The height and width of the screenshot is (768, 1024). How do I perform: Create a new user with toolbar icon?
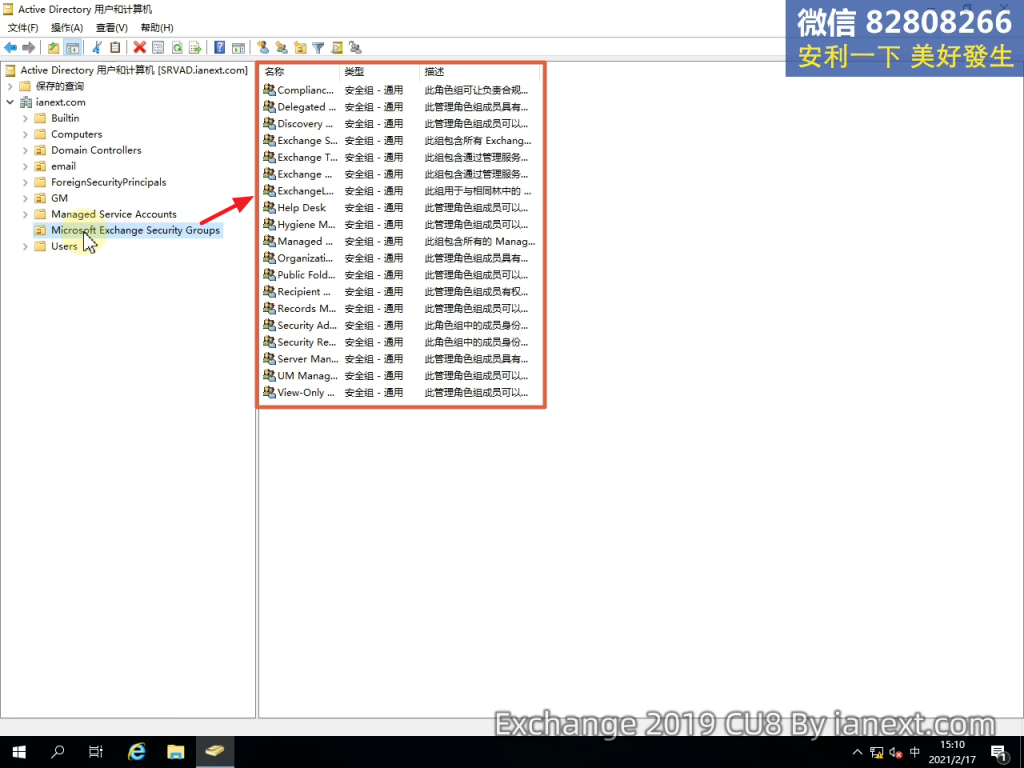(263, 47)
